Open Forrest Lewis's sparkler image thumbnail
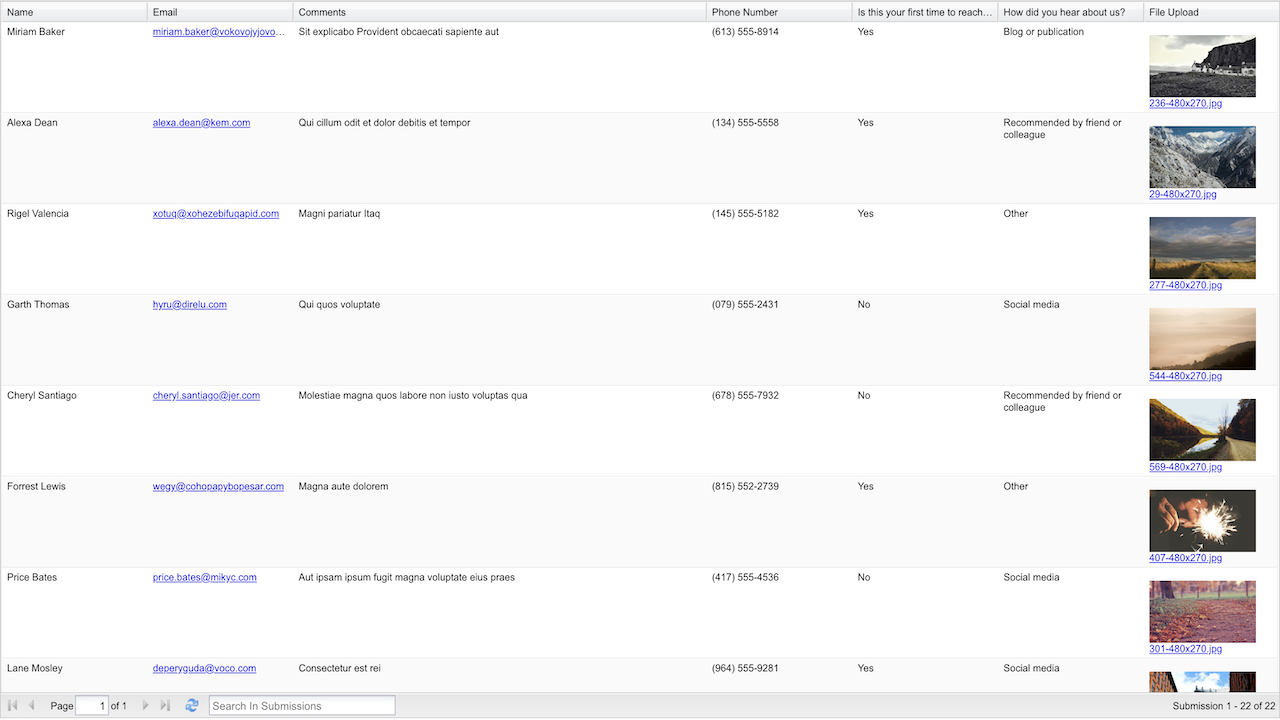The image size is (1280, 720). click(x=1202, y=520)
